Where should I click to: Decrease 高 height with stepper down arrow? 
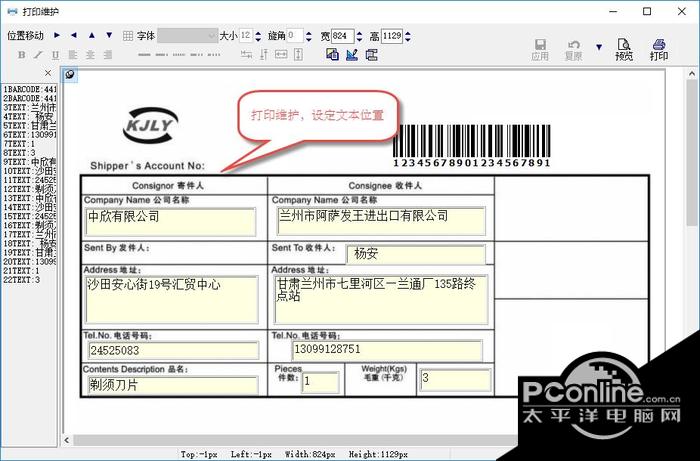coord(408,39)
